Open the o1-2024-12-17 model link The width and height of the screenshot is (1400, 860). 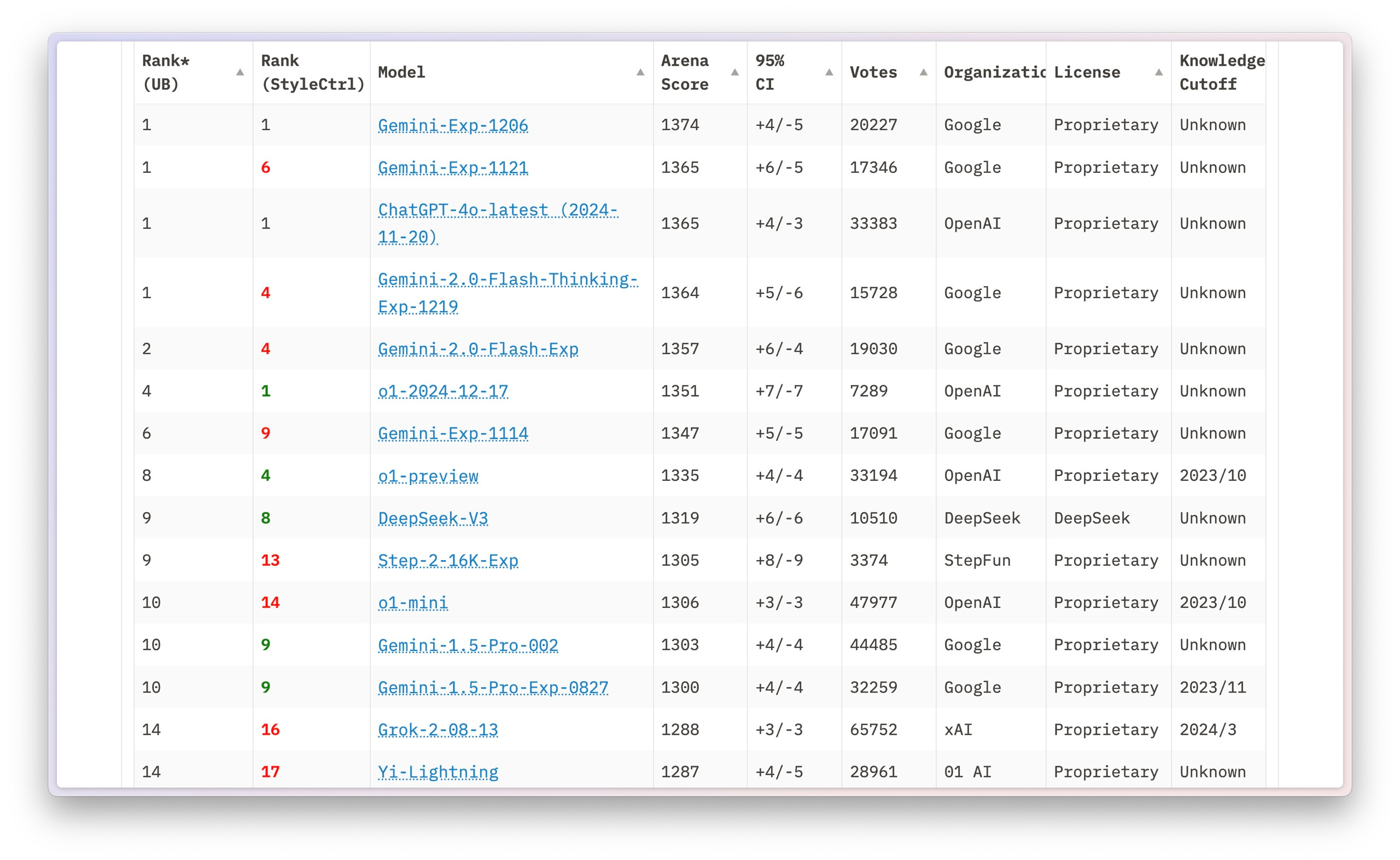click(443, 391)
